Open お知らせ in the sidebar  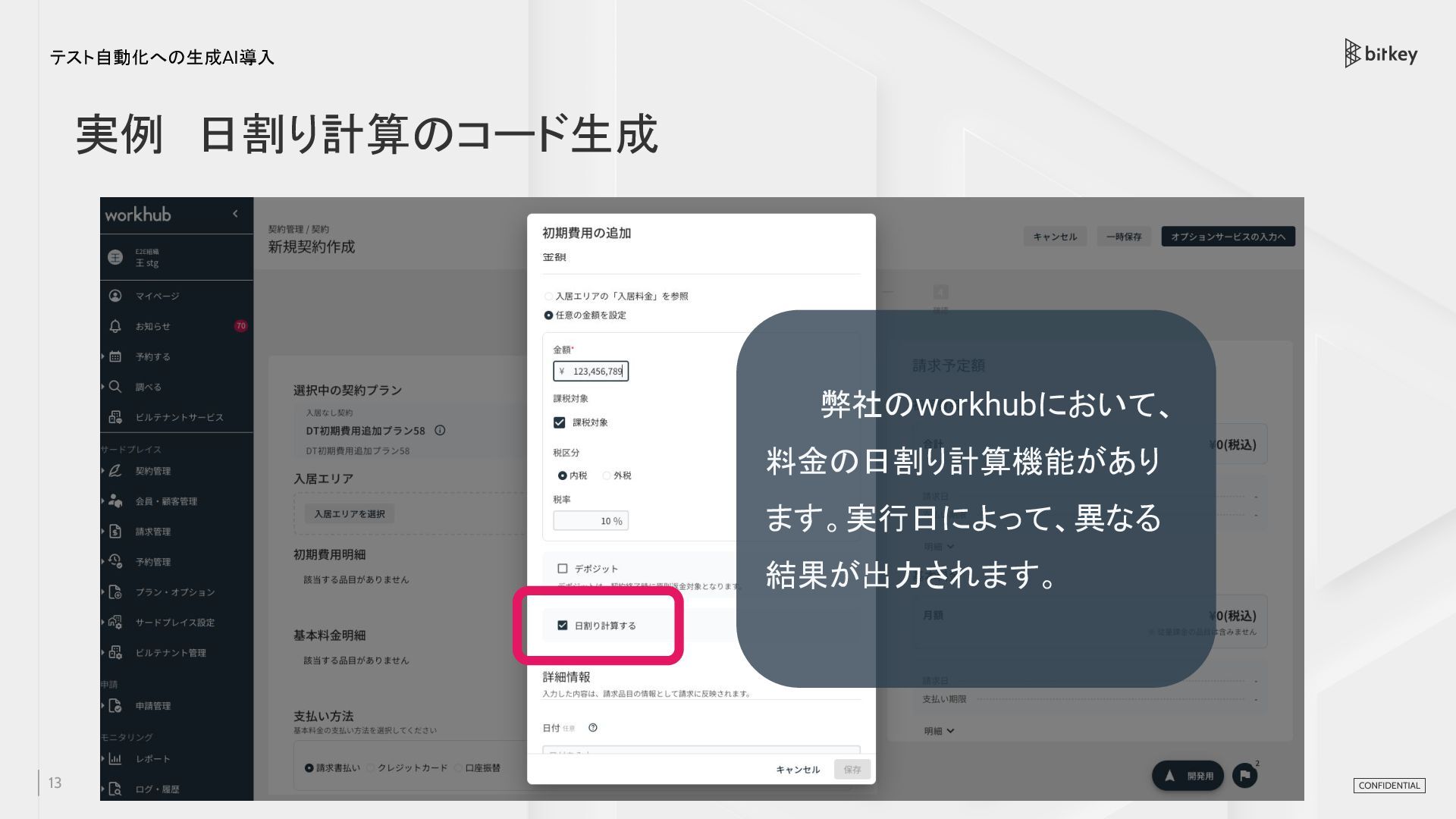tap(153, 327)
